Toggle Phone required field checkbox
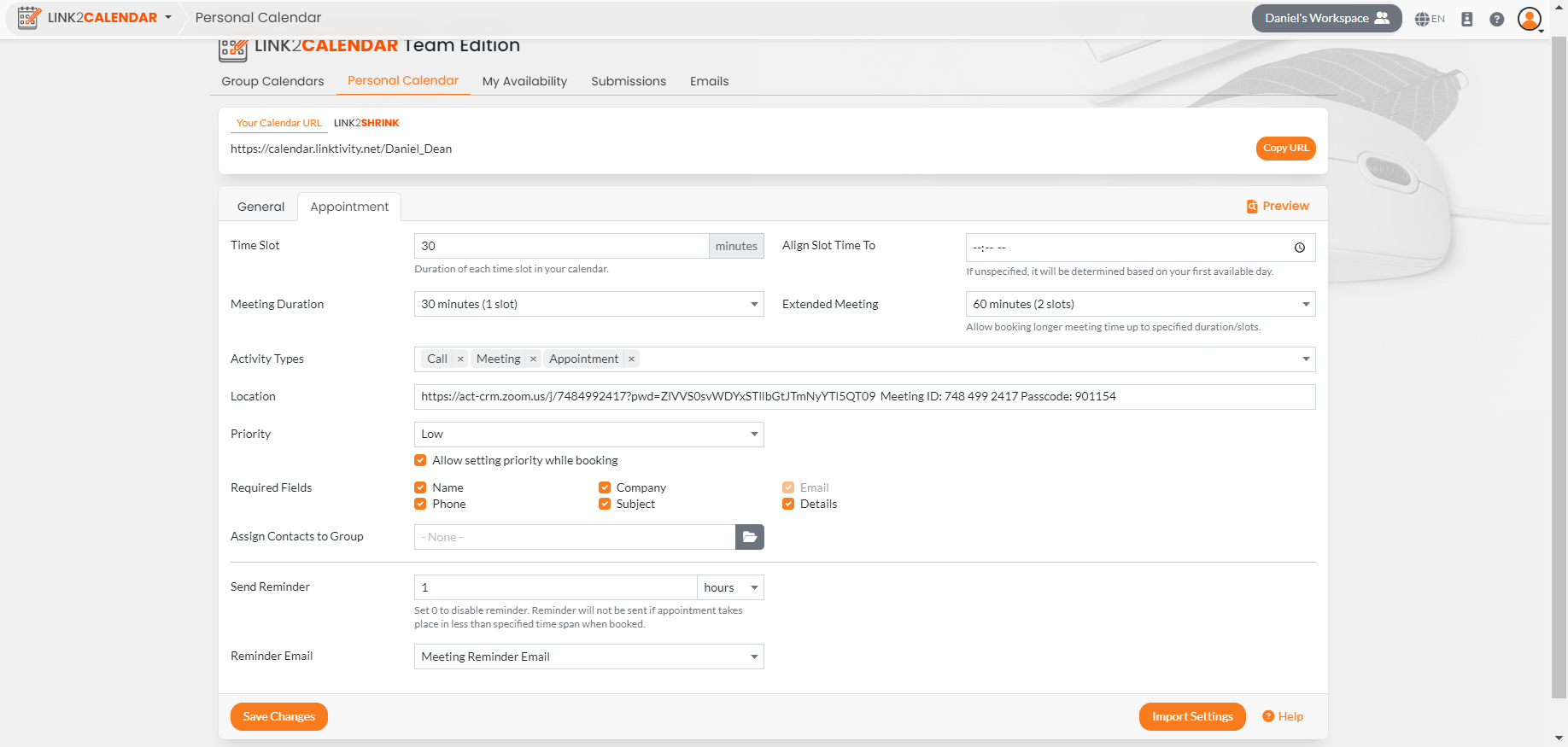 420,504
